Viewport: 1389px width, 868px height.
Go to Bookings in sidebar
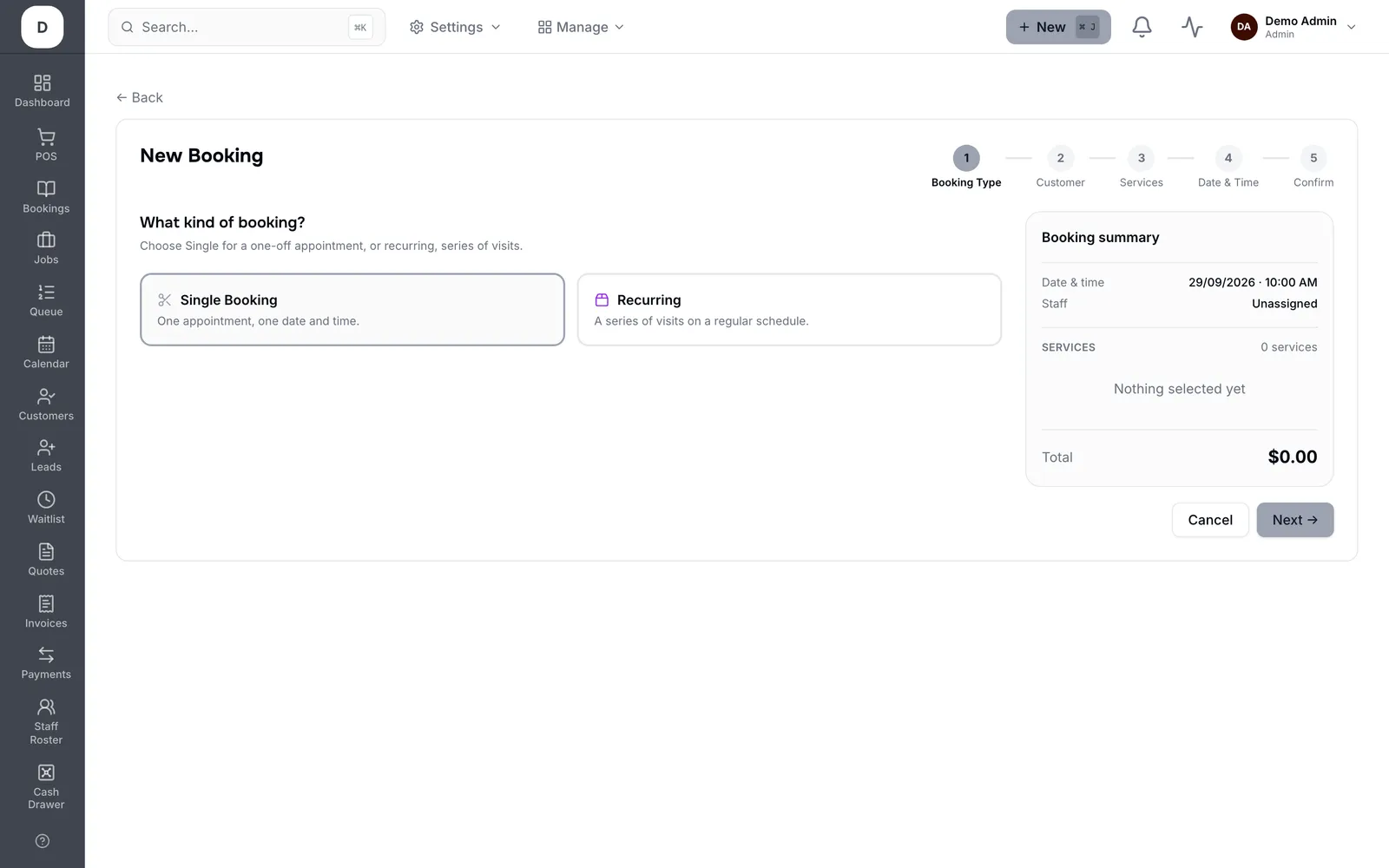(x=46, y=197)
